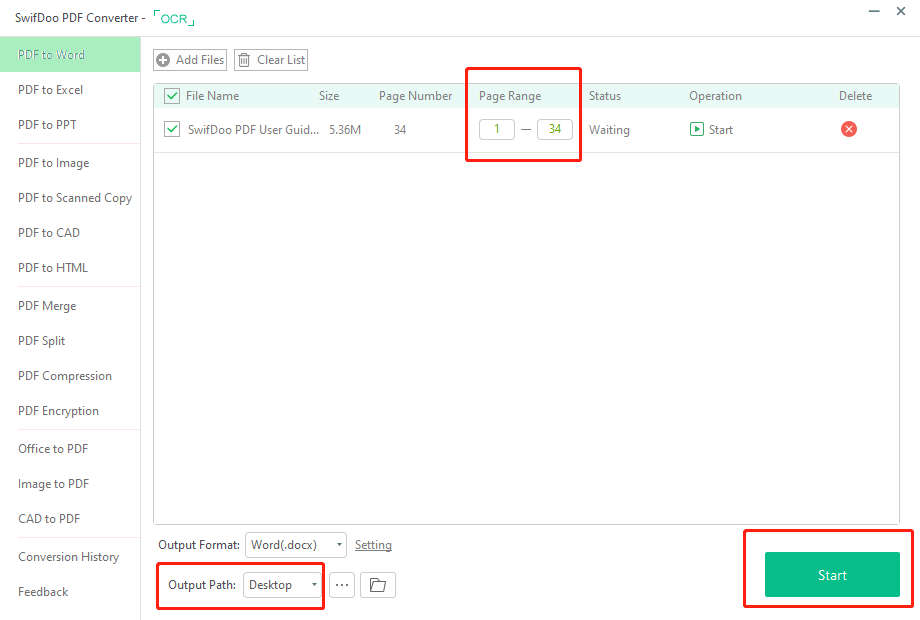Open Conversion History
Viewport: 920px width, 620px height.
point(70,557)
